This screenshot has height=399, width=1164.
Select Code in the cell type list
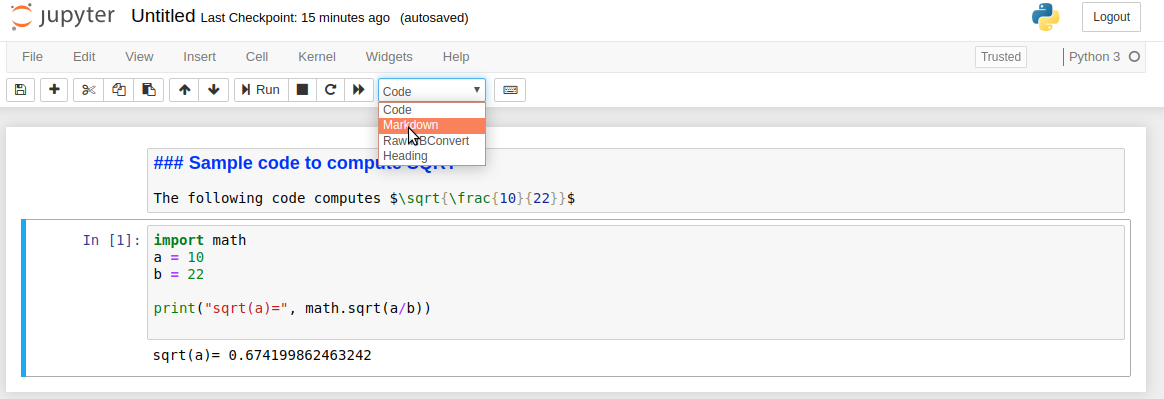coord(432,110)
